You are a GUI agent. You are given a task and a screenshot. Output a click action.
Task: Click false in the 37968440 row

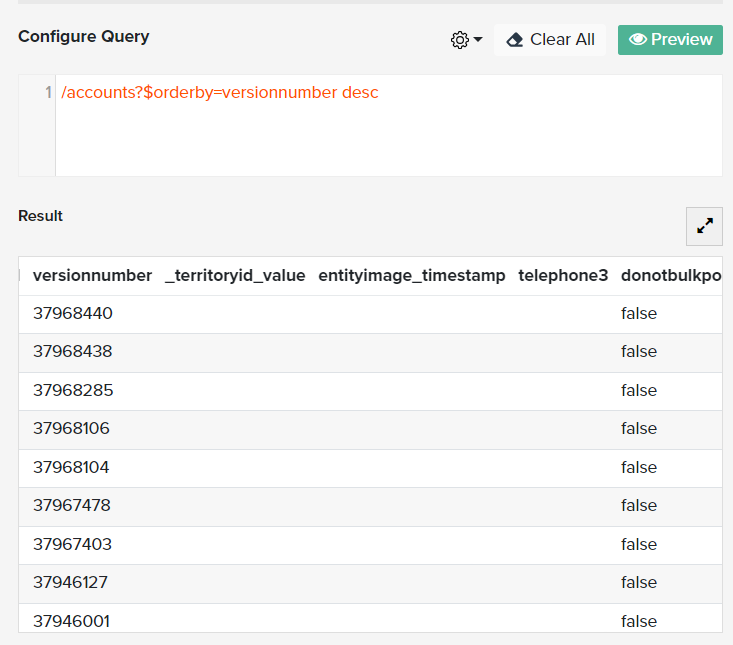[x=639, y=313]
